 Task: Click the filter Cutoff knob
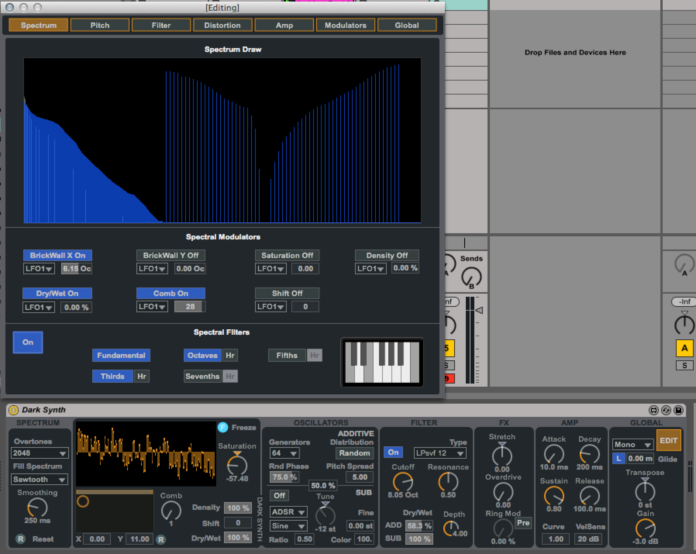402,481
